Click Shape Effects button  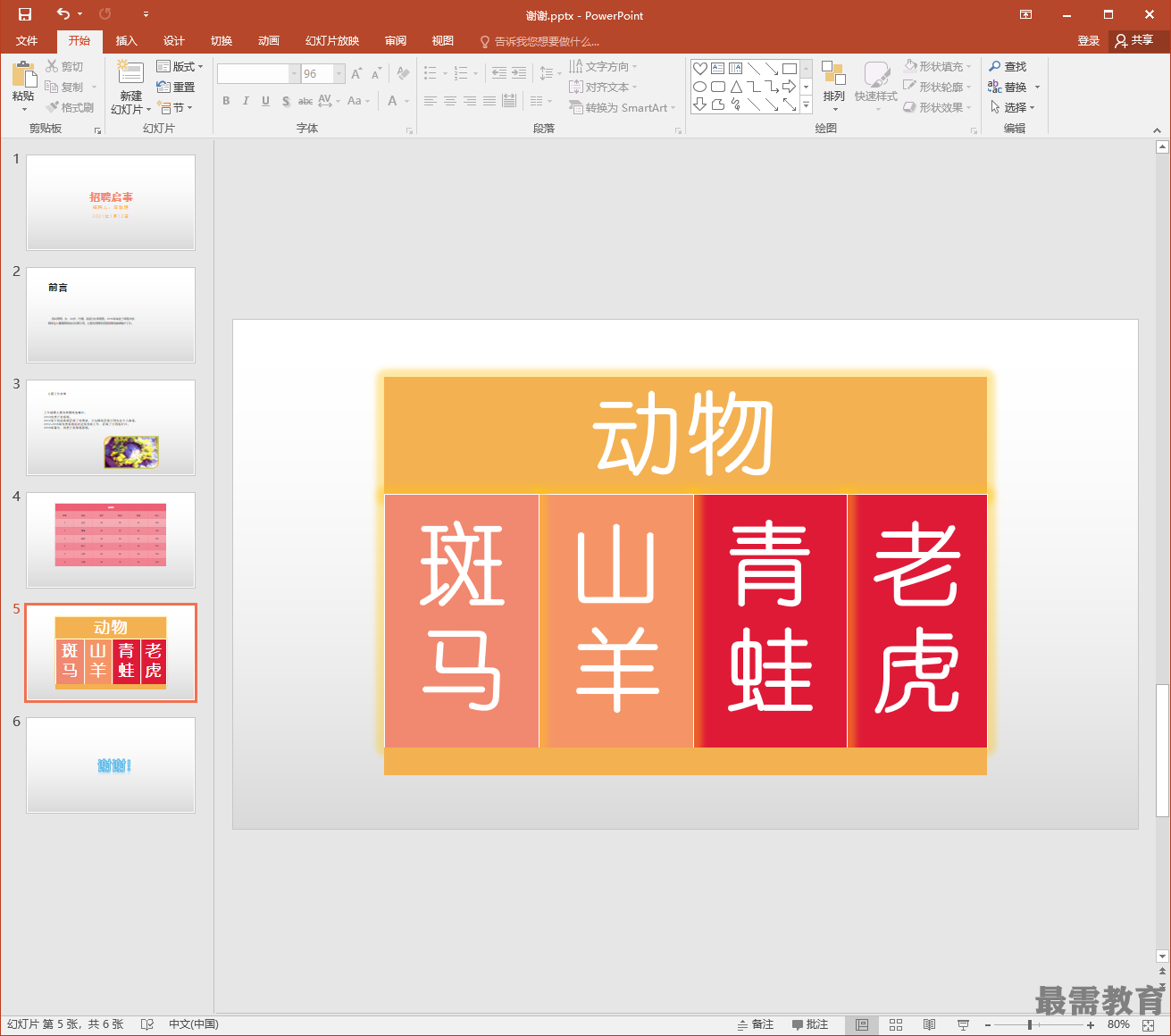(x=938, y=108)
